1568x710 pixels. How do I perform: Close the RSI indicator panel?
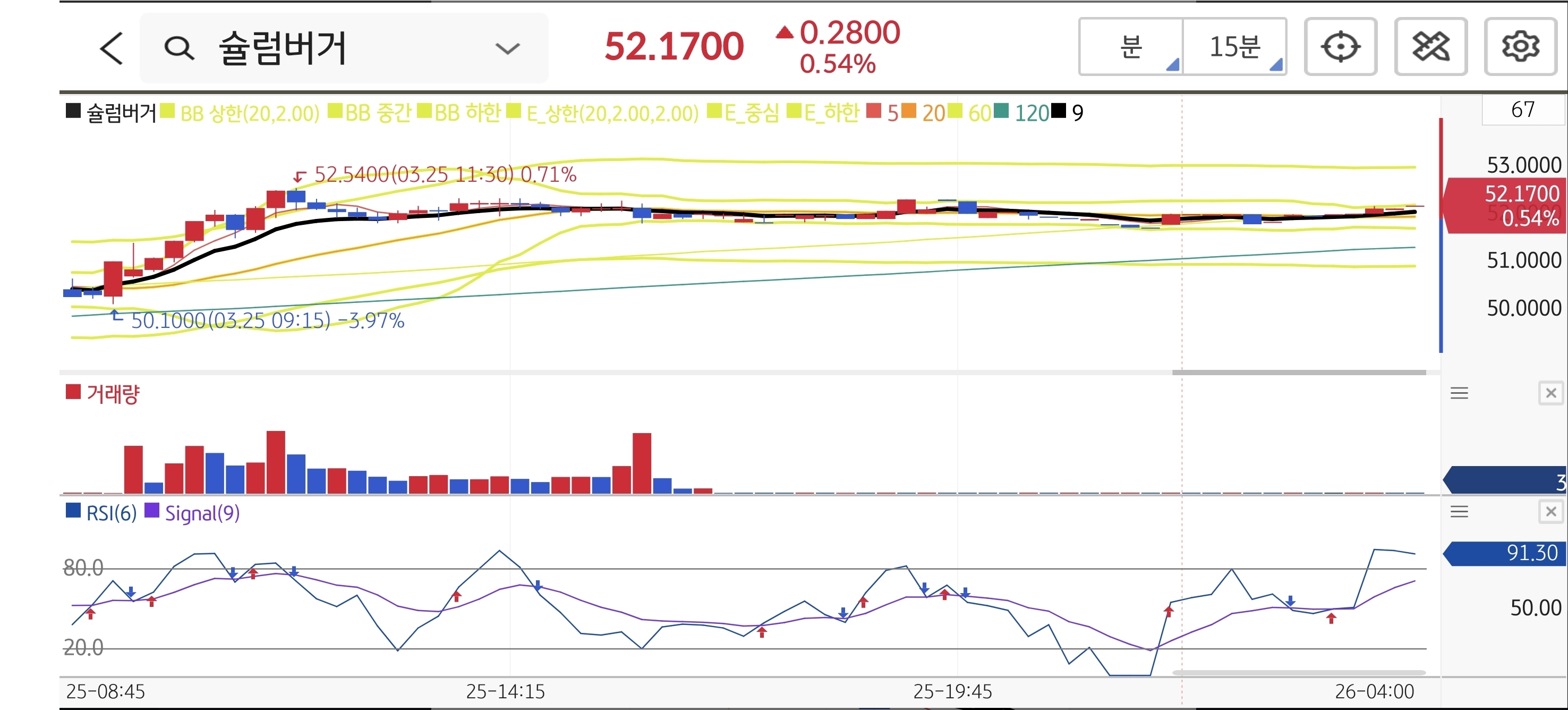click(1550, 511)
